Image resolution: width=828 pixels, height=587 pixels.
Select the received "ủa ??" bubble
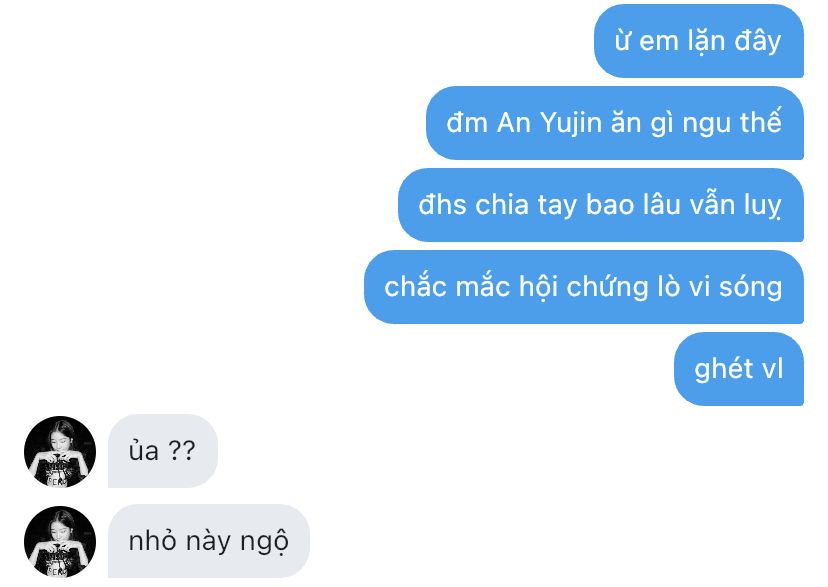(163, 451)
